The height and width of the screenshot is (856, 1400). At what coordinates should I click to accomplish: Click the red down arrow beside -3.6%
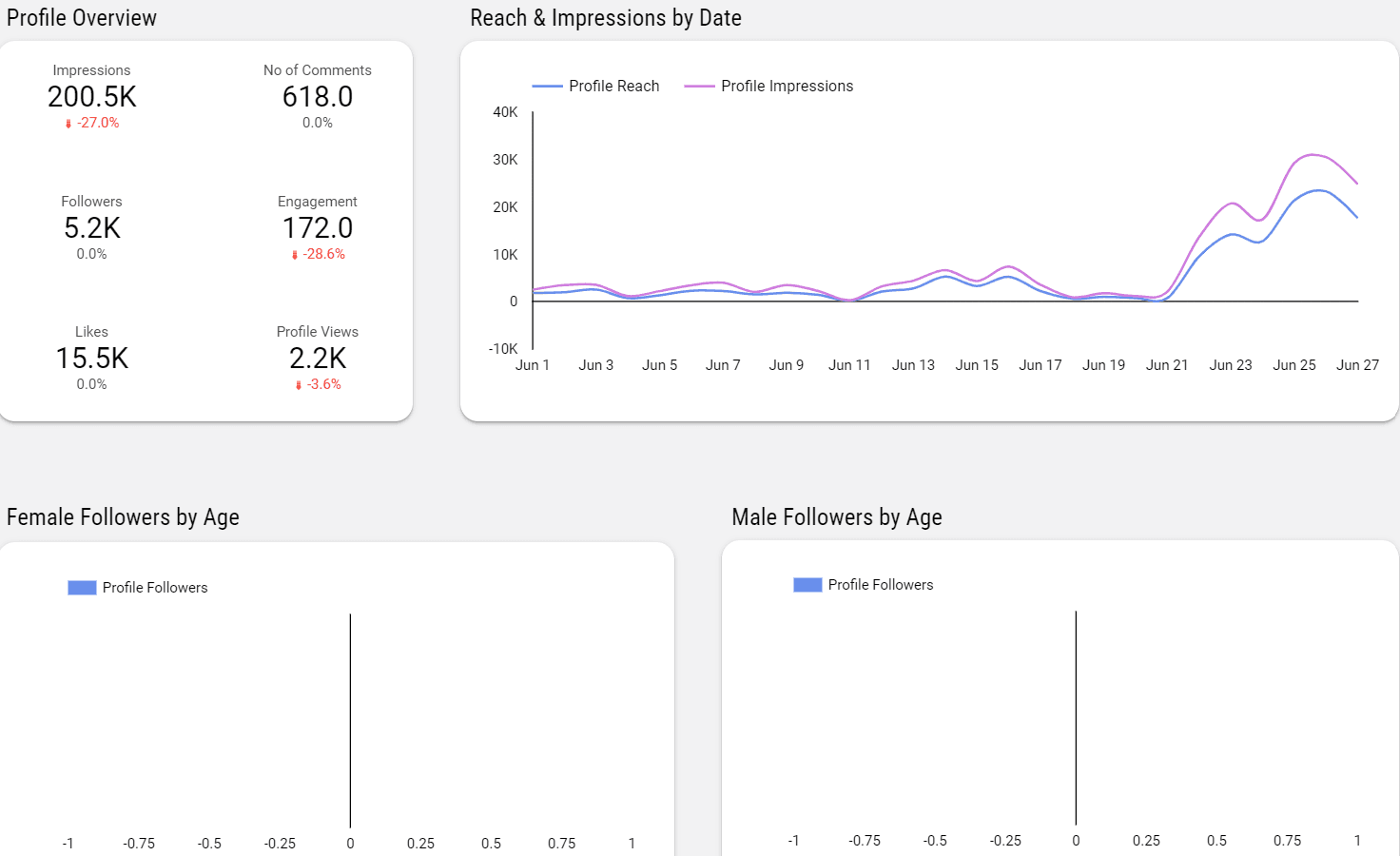tap(299, 385)
